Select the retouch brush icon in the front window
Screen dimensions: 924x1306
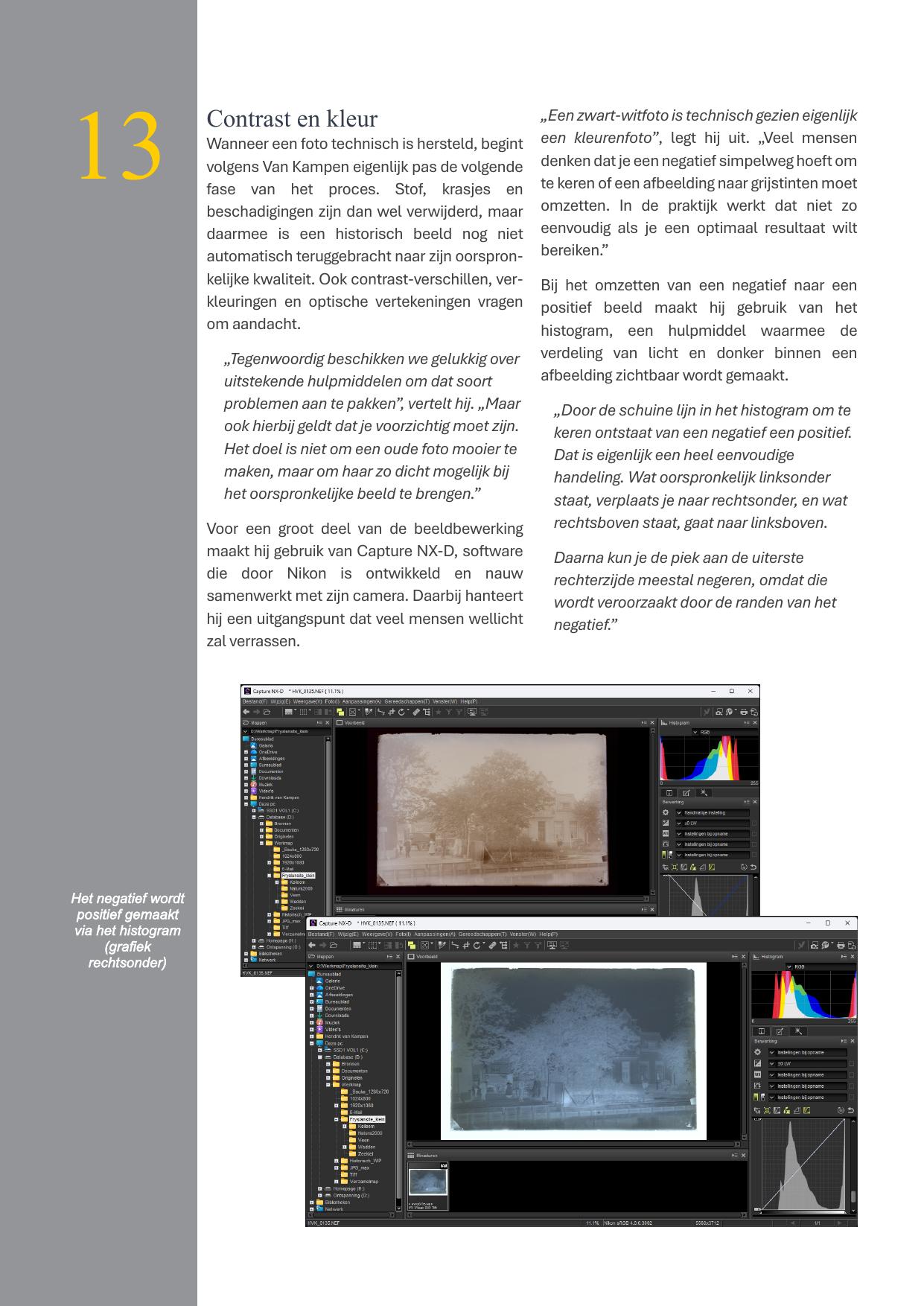pyautogui.click(x=493, y=945)
